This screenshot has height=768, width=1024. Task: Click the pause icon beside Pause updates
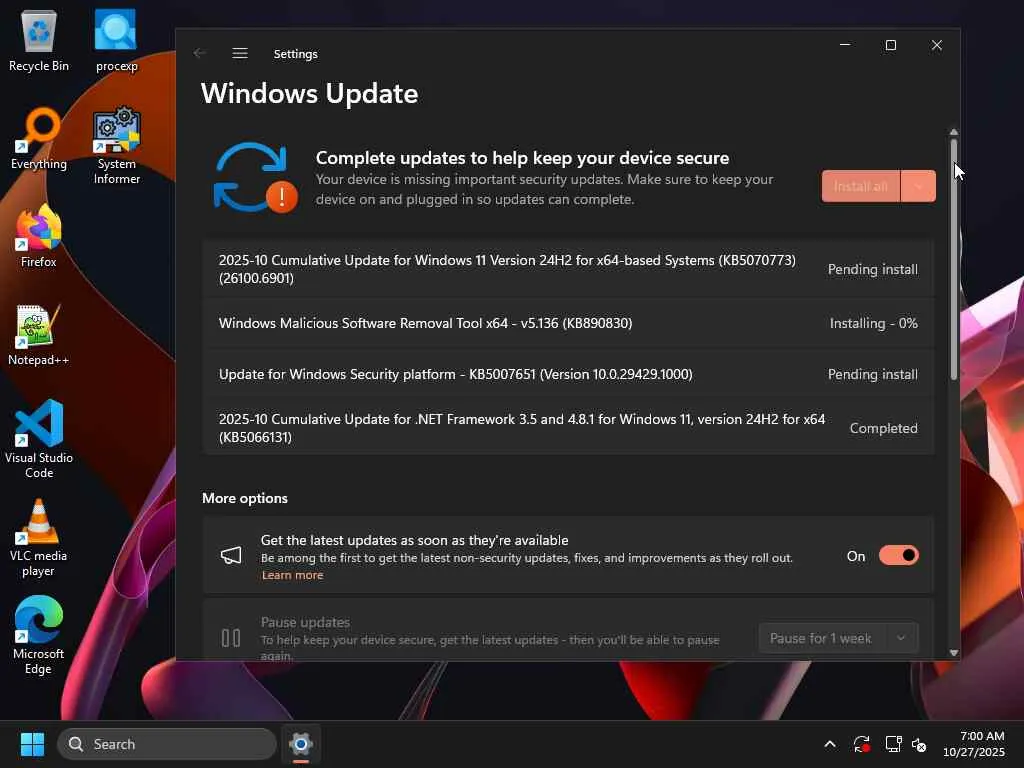point(231,638)
